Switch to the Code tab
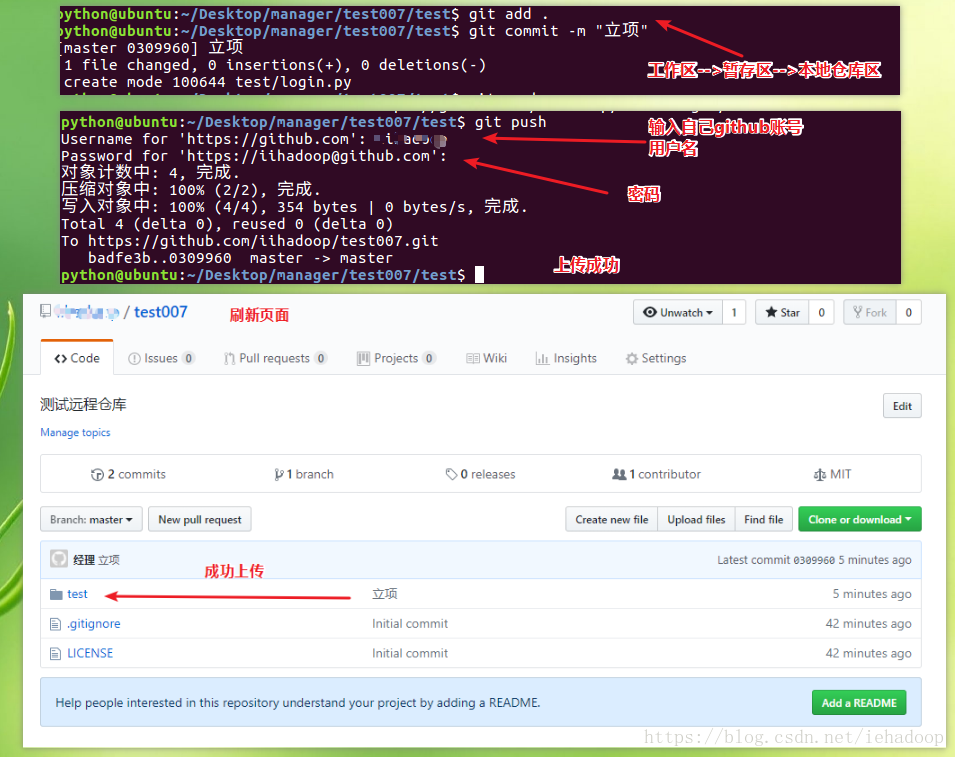Image resolution: width=955 pixels, height=757 pixels. 77,358
